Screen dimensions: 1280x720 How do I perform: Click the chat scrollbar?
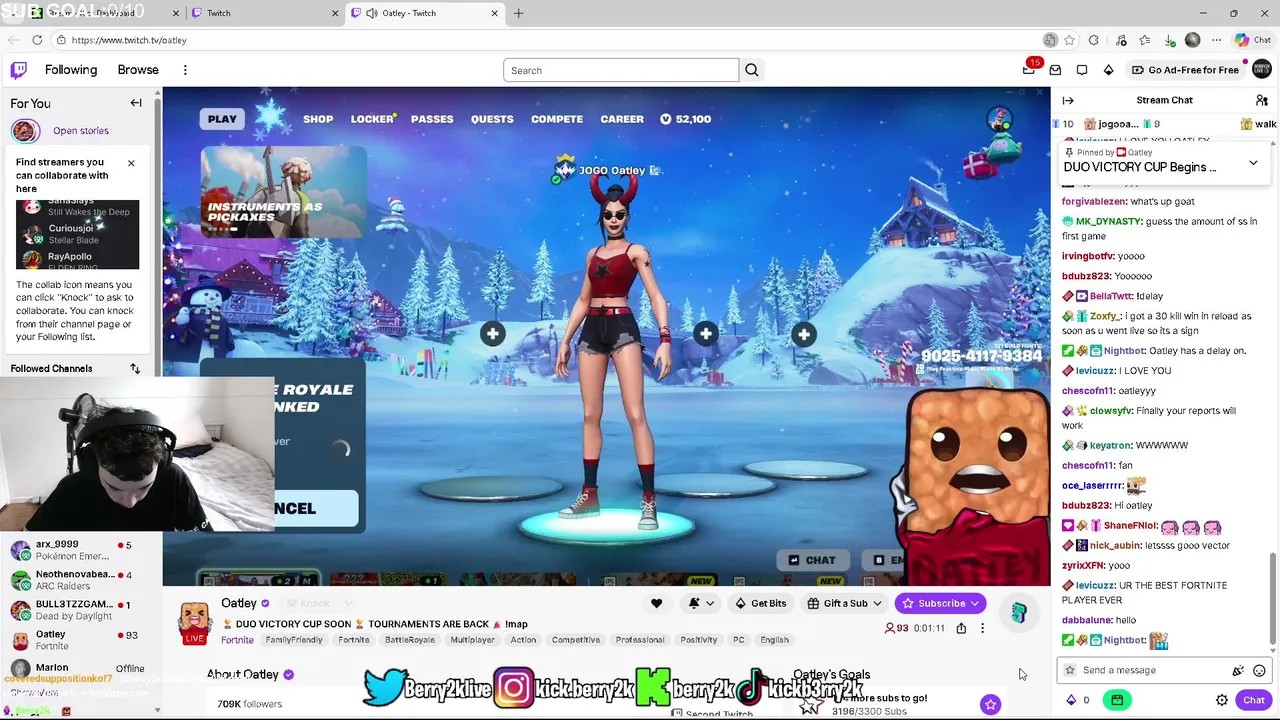point(1273,600)
